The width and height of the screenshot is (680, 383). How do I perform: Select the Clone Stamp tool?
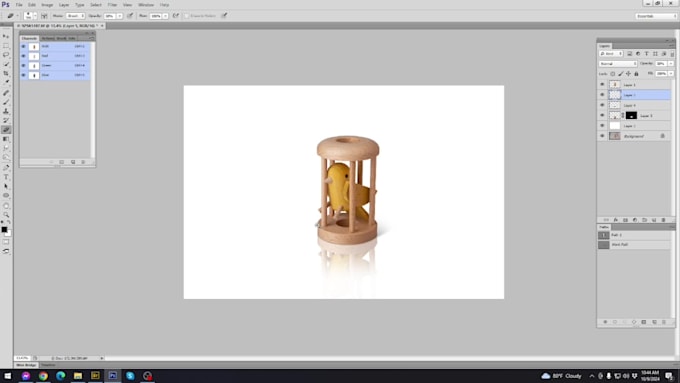click(x=6, y=111)
